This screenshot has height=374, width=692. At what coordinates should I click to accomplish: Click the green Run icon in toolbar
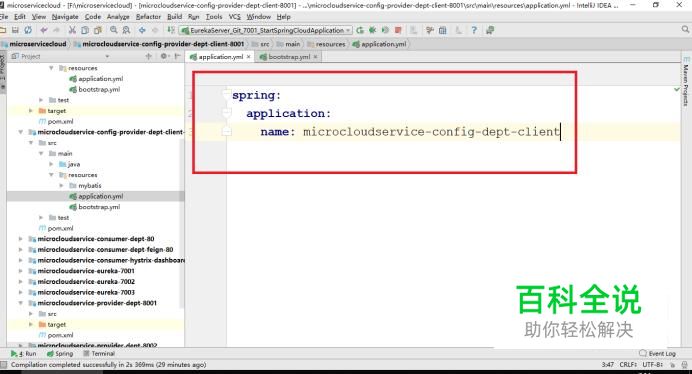(x=360, y=30)
